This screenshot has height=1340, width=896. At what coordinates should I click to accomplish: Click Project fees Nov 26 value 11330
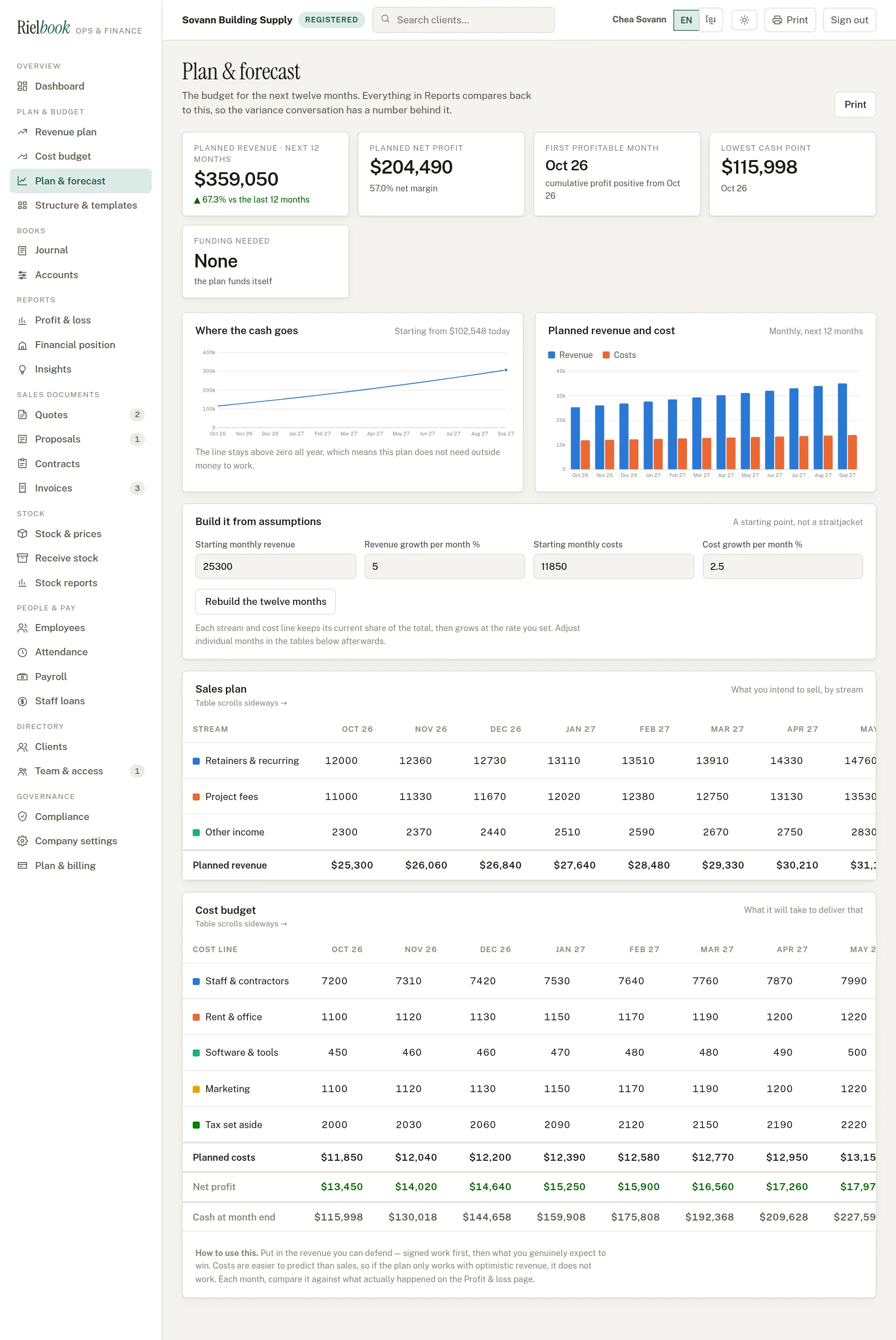(x=415, y=797)
